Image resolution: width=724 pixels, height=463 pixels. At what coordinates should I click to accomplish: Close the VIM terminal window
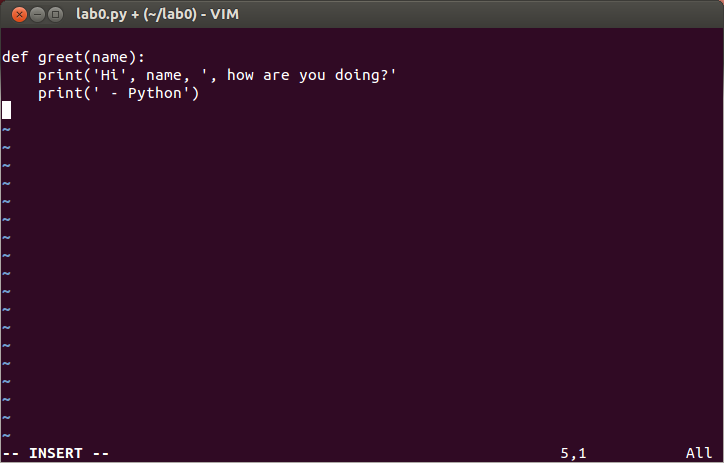15,14
